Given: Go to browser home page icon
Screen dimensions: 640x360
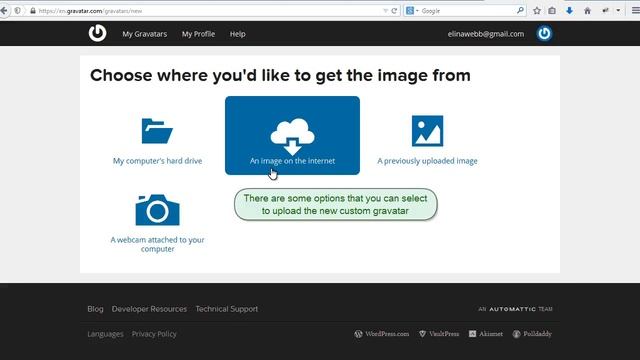Looking at the screenshot, I should 587,11.
